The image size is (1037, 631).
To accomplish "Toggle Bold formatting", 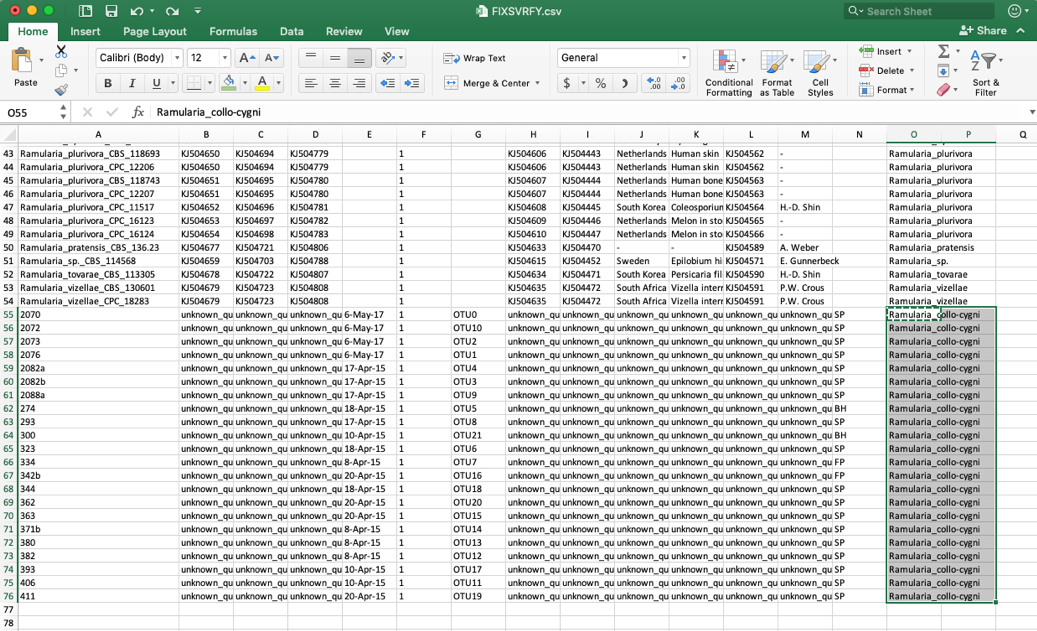I will pyautogui.click(x=108, y=83).
